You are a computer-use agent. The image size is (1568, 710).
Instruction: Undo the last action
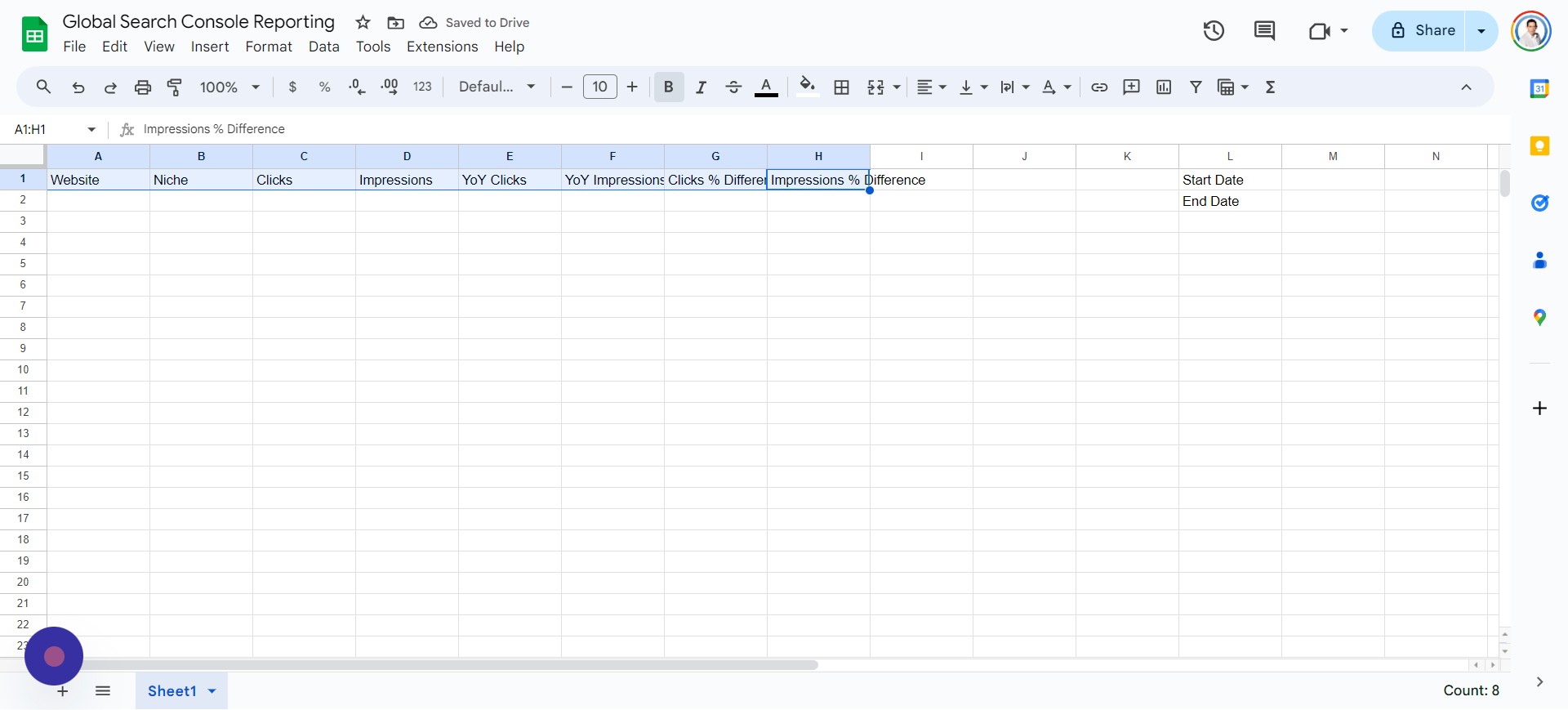(x=78, y=87)
